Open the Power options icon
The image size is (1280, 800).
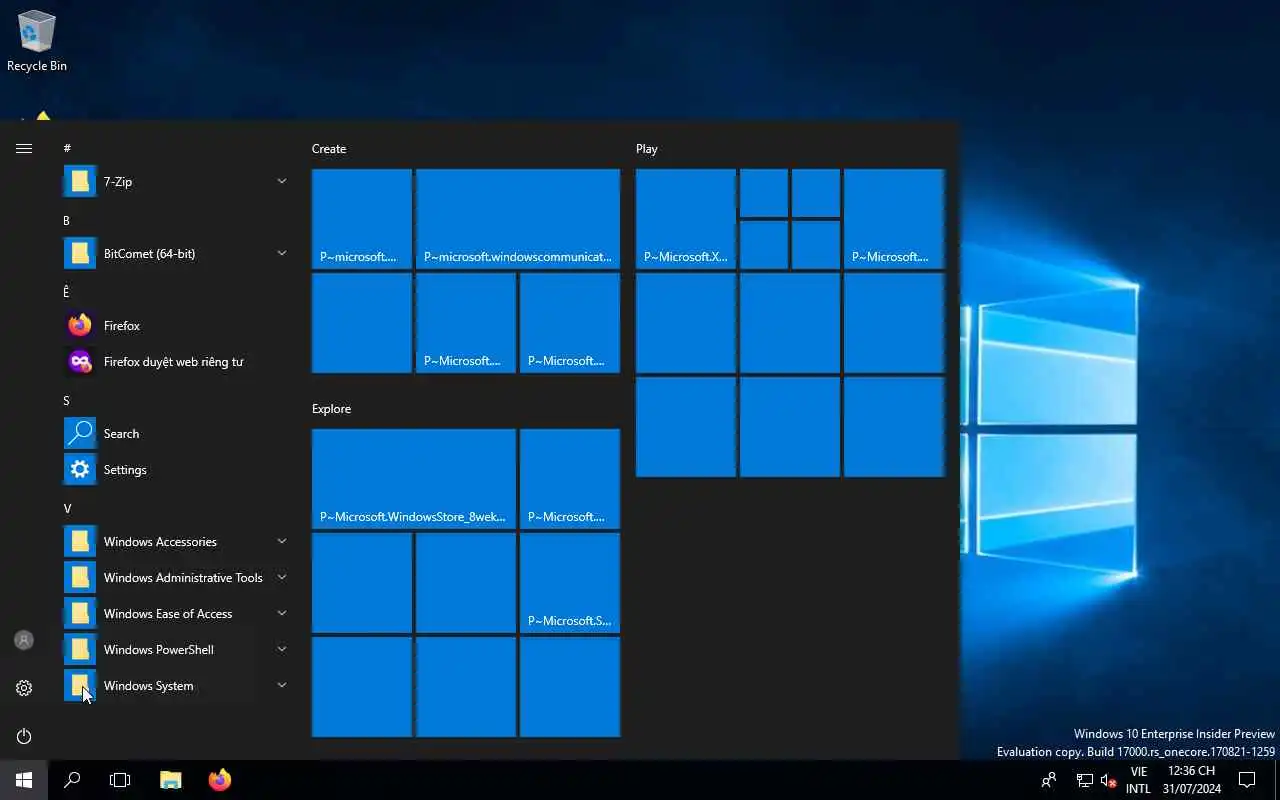tap(24, 736)
